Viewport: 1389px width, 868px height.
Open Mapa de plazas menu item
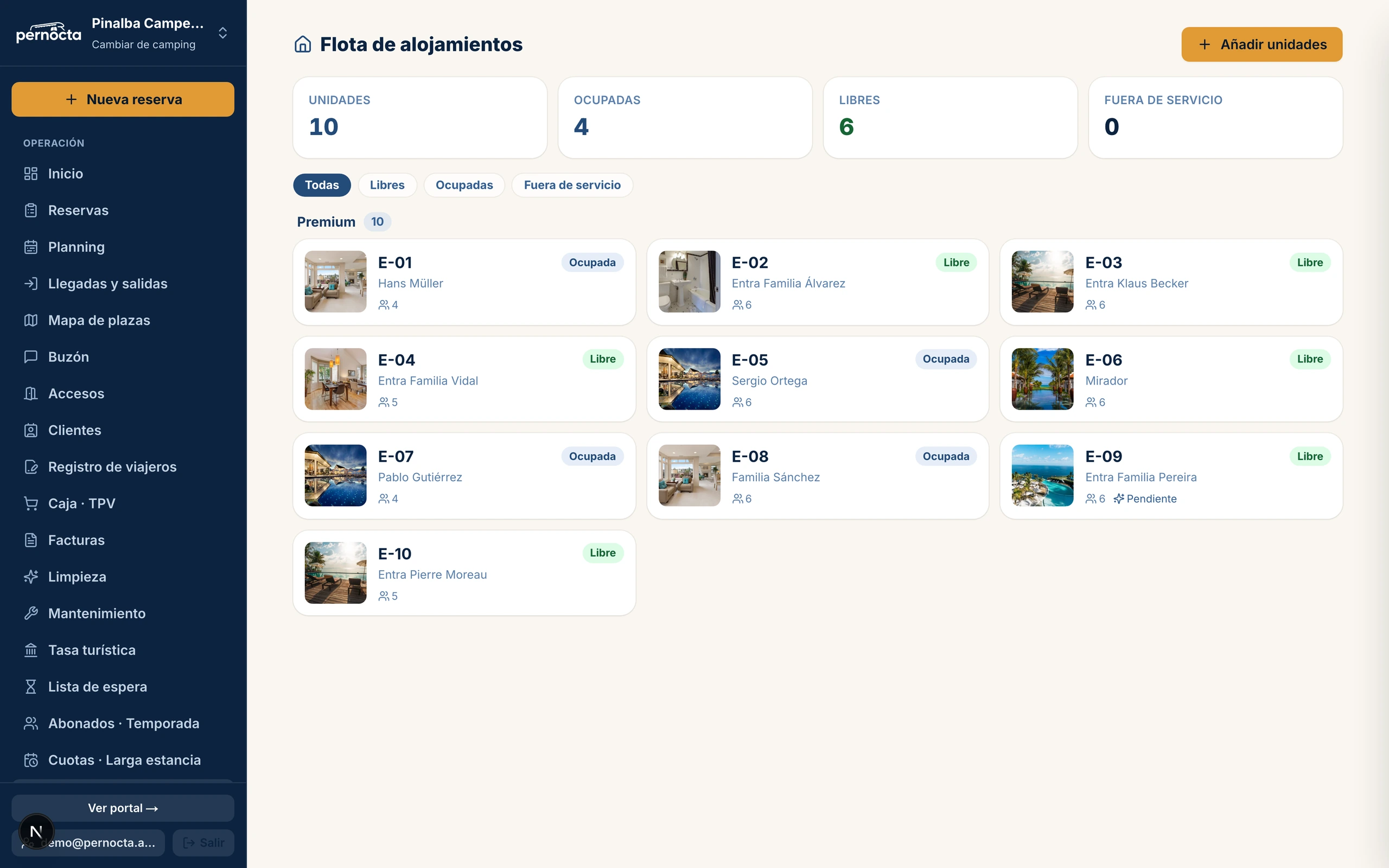123,320
